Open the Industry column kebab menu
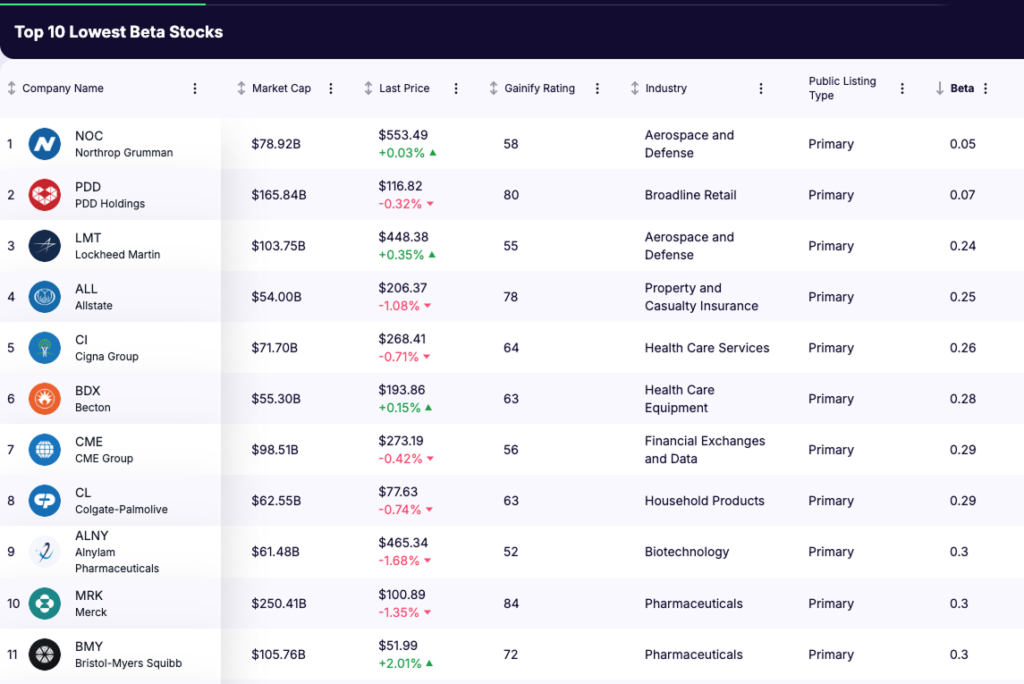Screen dimensions: 1024x684 [761, 88]
